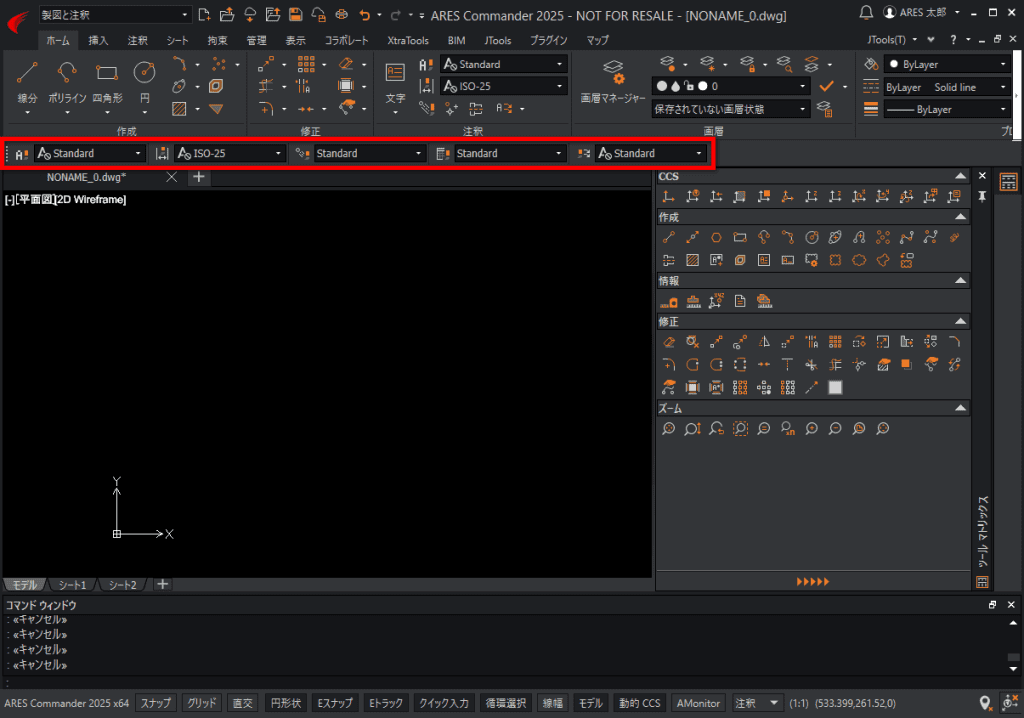Select the 円 (Circle) tool

(x=145, y=80)
